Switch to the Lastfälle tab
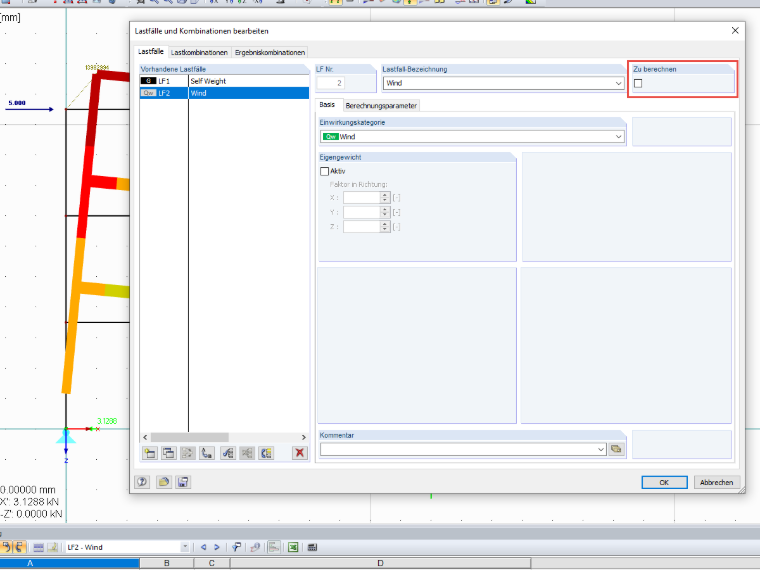 (x=151, y=51)
